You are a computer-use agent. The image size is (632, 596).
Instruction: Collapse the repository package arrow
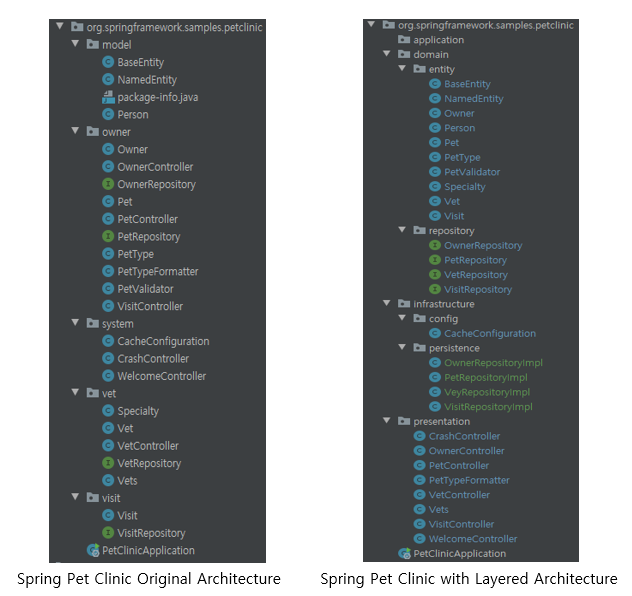pos(402,229)
